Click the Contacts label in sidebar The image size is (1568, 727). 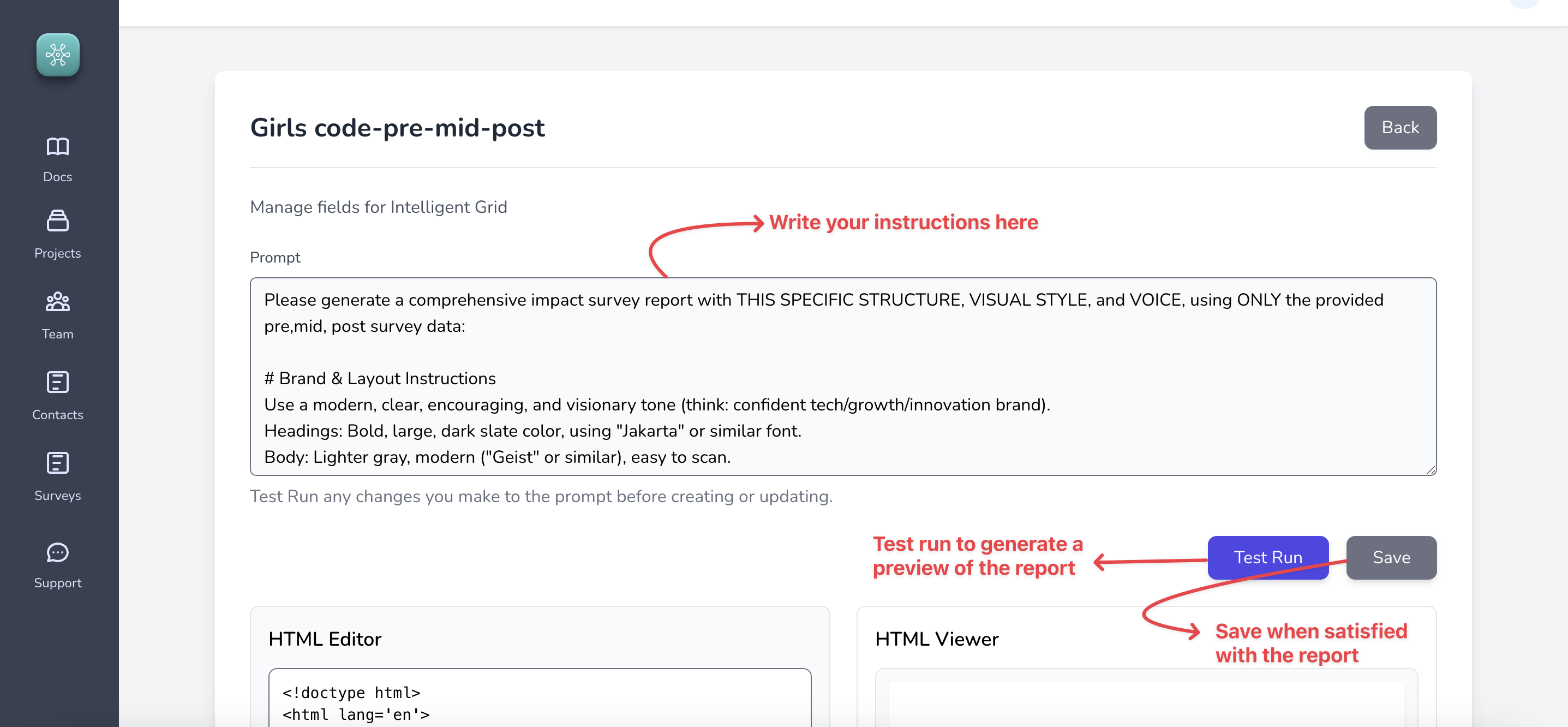coord(58,415)
